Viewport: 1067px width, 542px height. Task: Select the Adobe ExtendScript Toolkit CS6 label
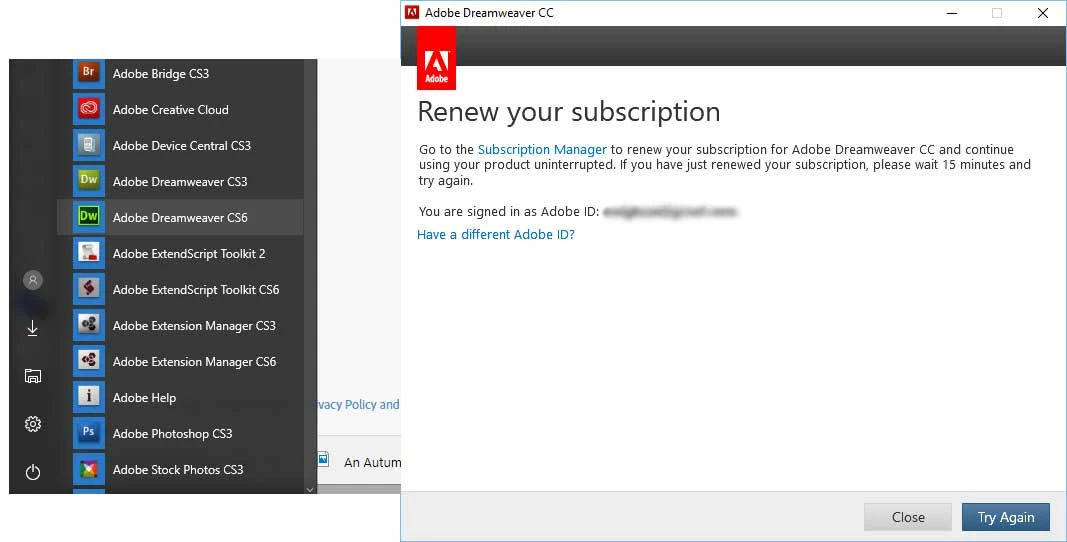tap(196, 290)
